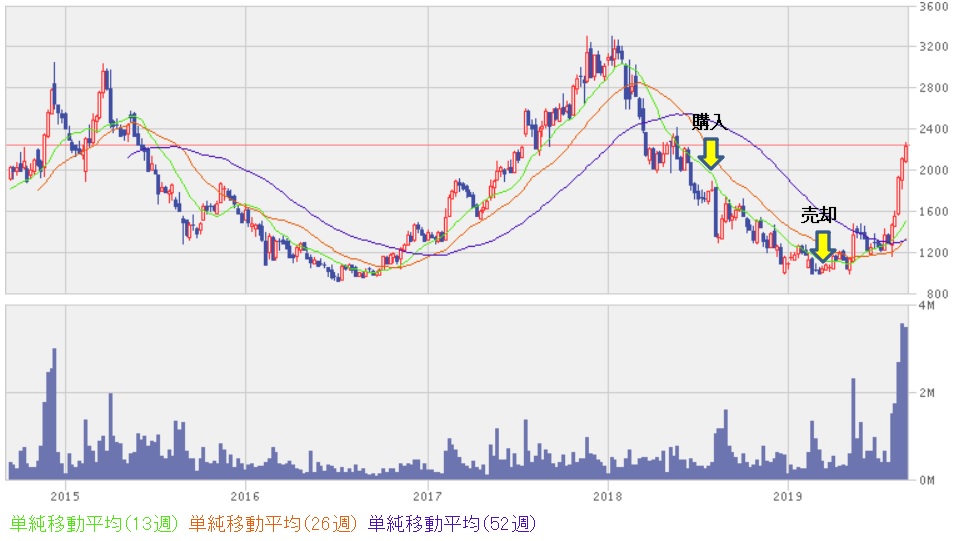Click the 3600 price axis label

[x=934, y=7]
